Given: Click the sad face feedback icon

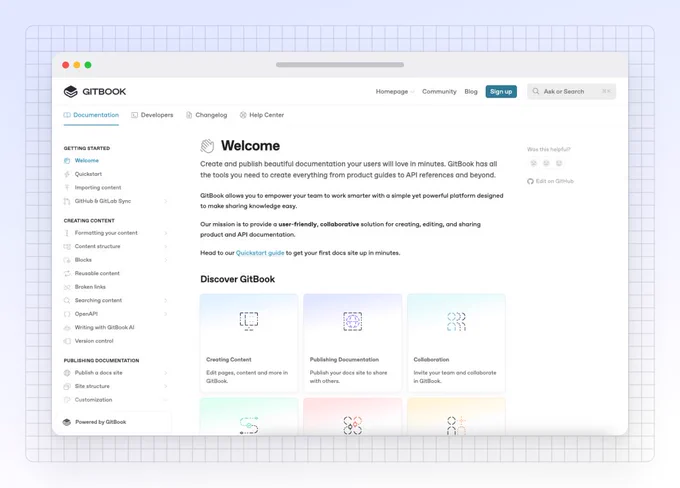Looking at the screenshot, I should pos(533,163).
